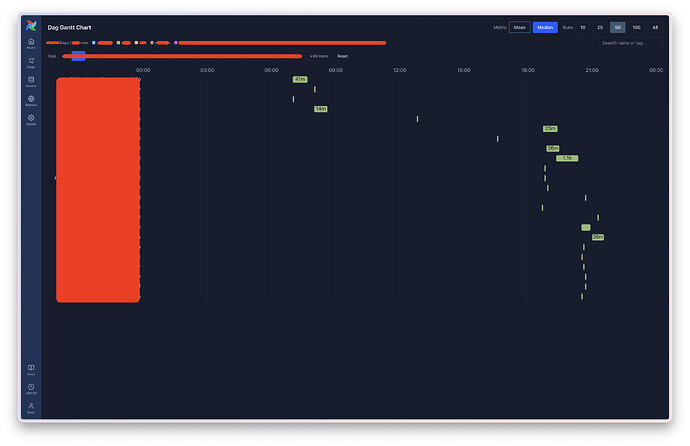Open the Docs book icon
The height and width of the screenshot is (446, 690).
coord(31,369)
